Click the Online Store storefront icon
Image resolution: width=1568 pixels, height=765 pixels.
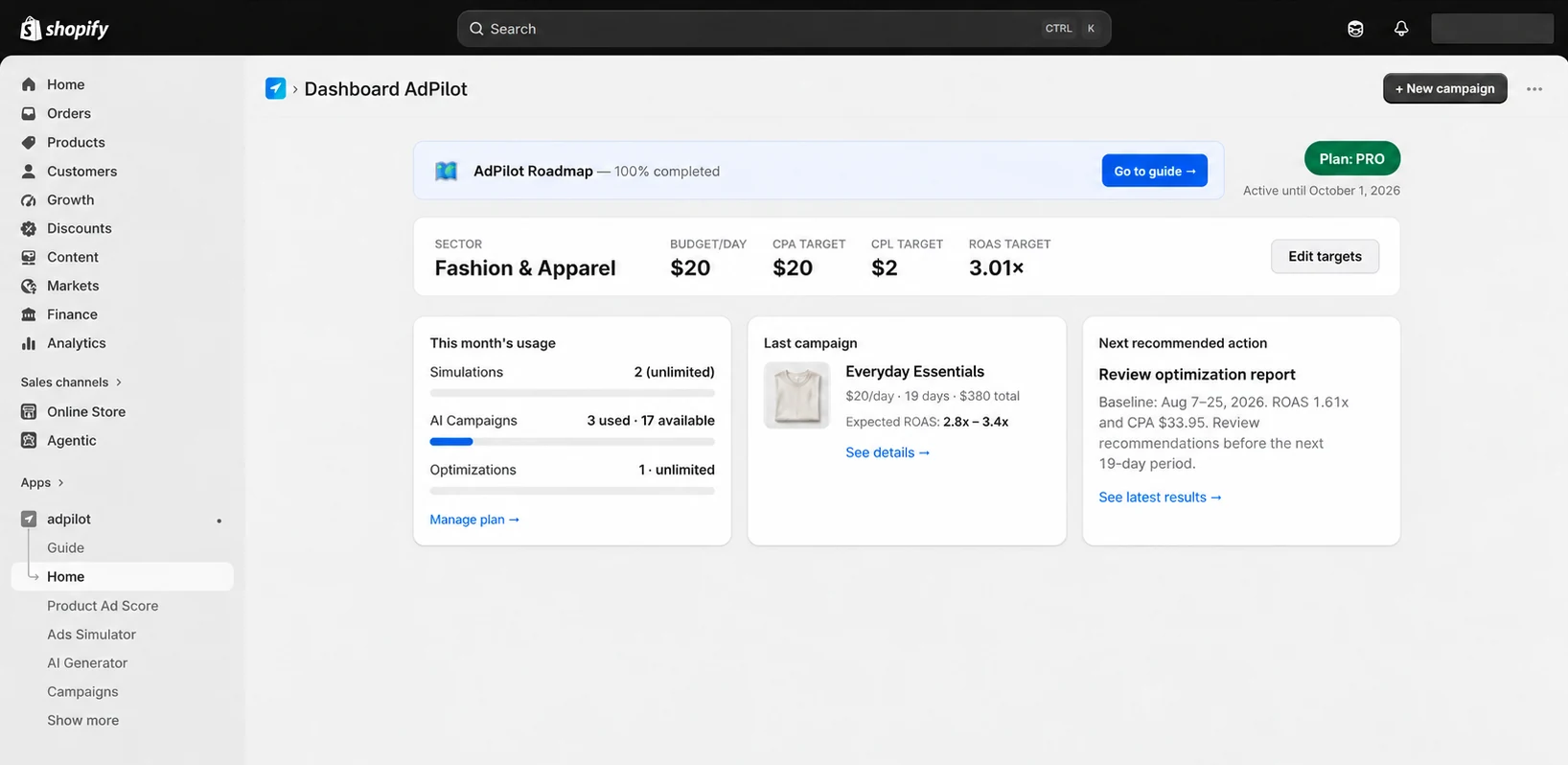[29, 411]
